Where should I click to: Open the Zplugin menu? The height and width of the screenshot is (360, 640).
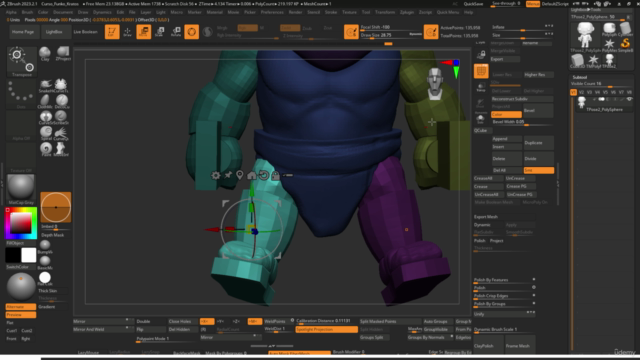click(x=407, y=12)
